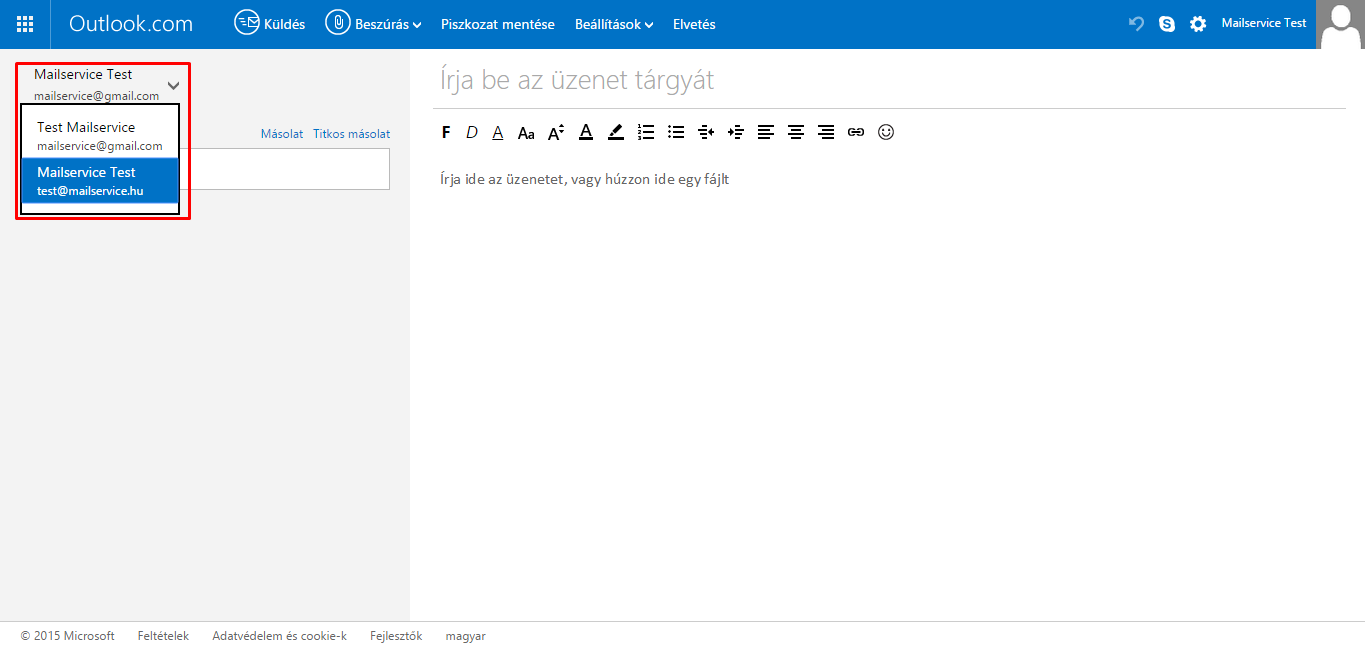Center the text
The height and width of the screenshot is (651, 1365).
tap(796, 132)
